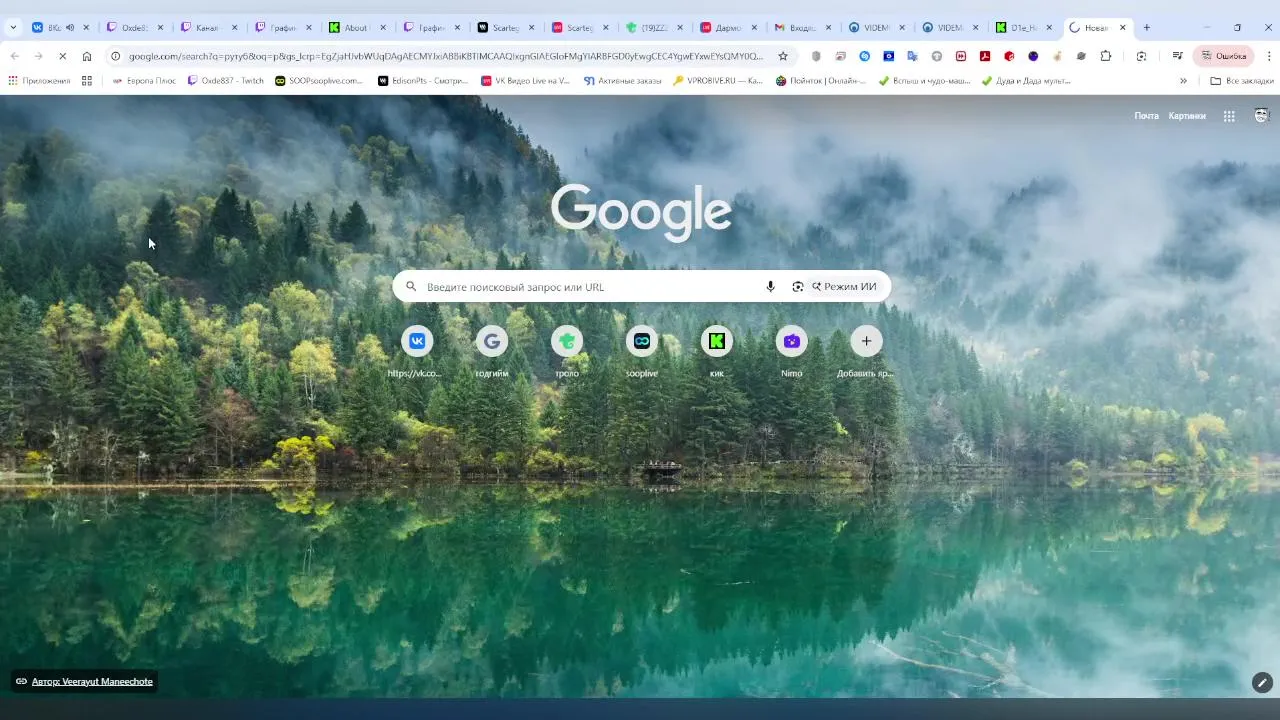Open the Почта link
1280x720 pixels.
point(1146,116)
